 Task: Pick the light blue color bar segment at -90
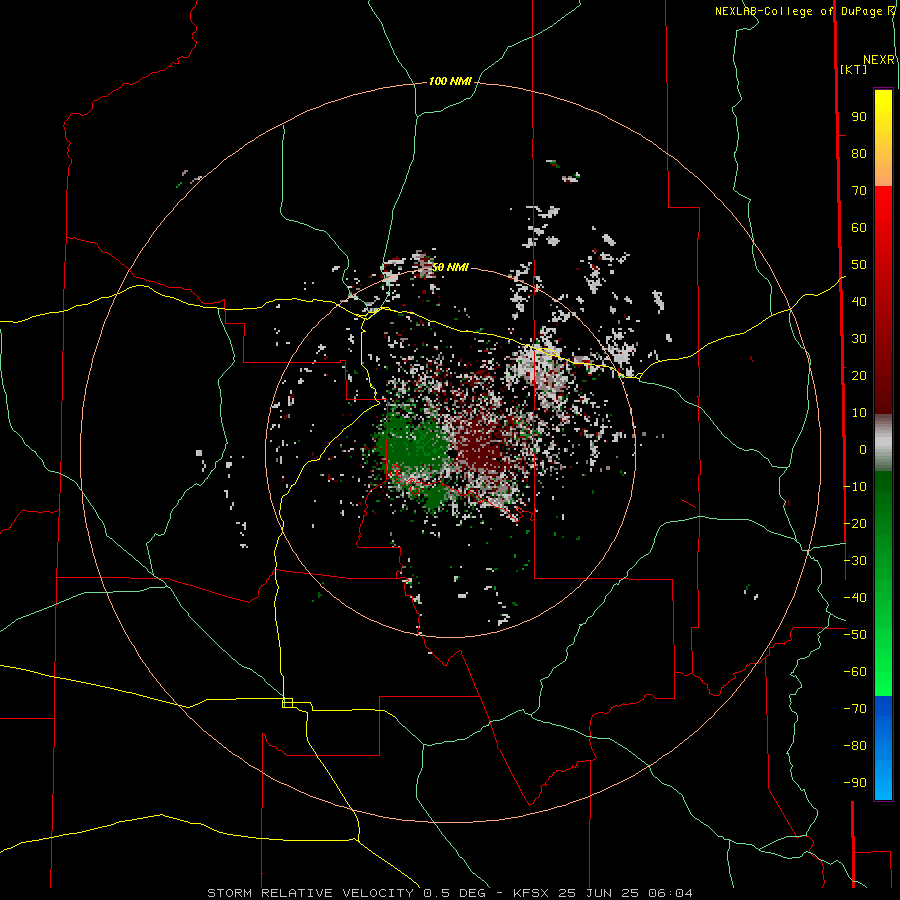tap(883, 781)
